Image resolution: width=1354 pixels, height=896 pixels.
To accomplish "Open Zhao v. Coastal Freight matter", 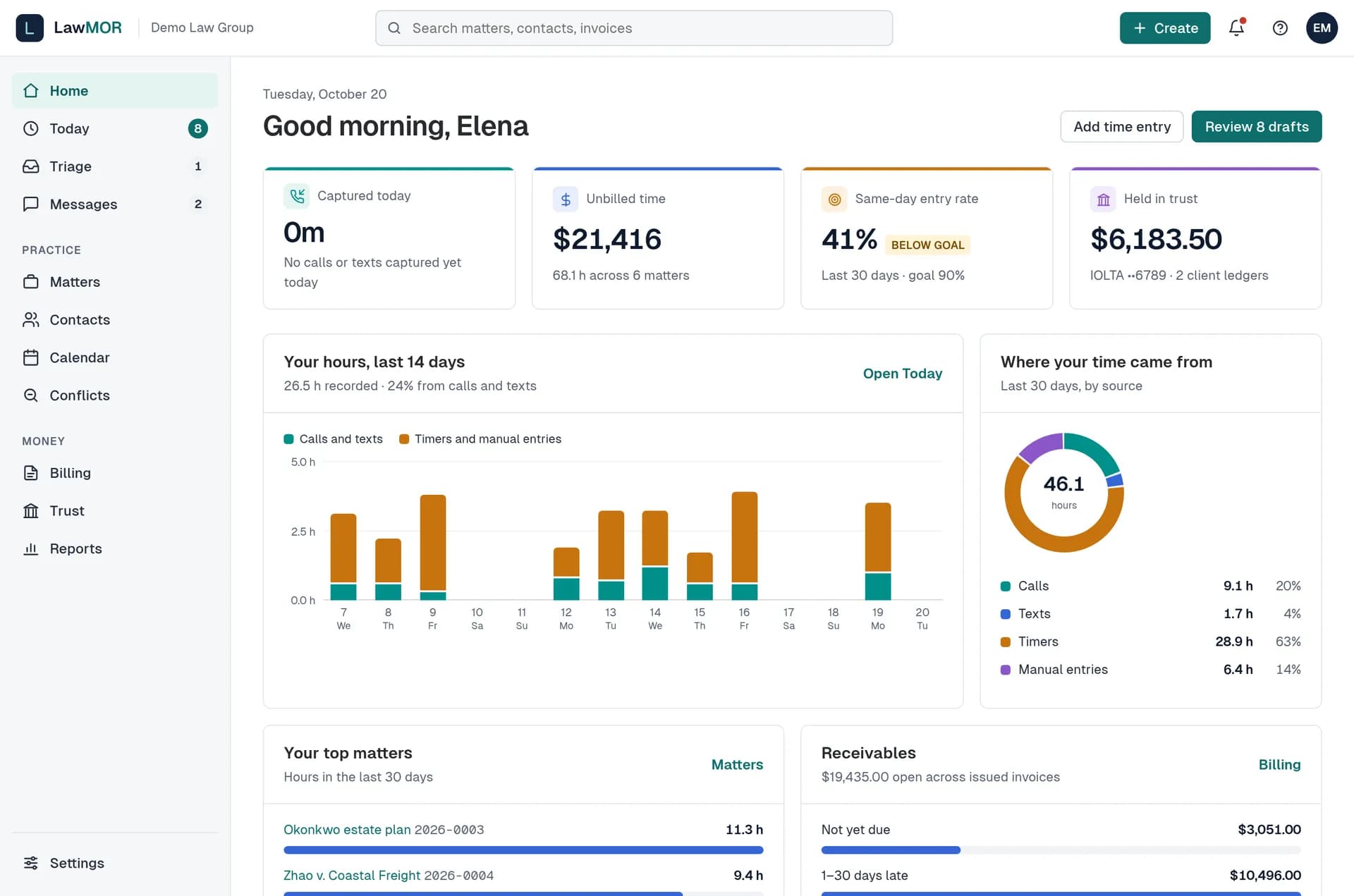I will [x=352, y=876].
